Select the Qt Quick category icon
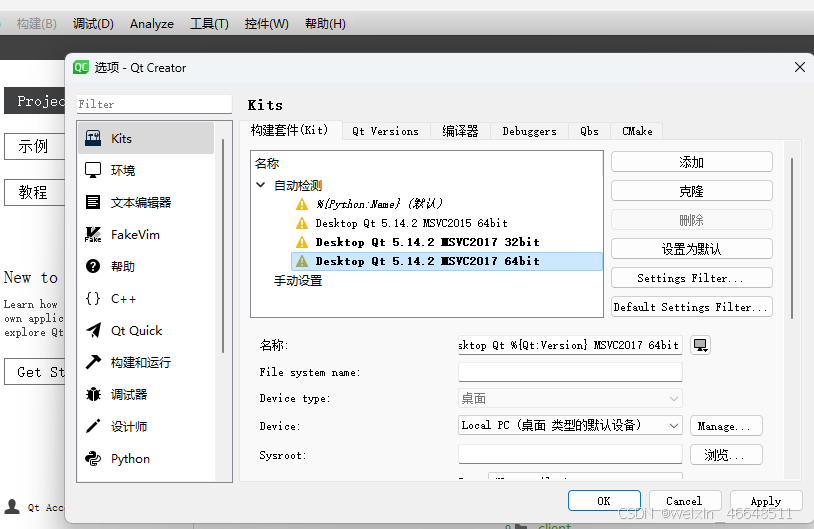The image size is (814, 529). tap(93, 330)
